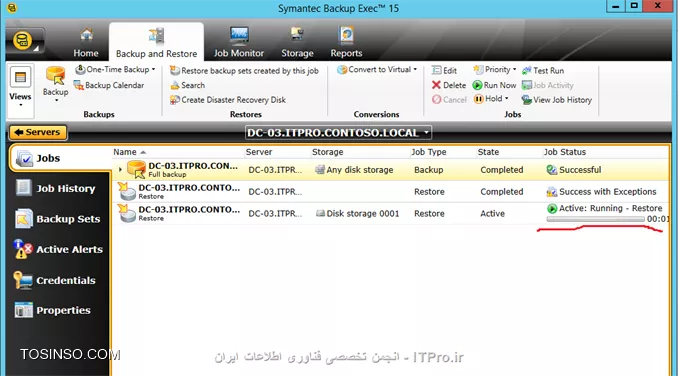Close the Backup Exec window
The width and height of the screenshot is (678, 376).
click(658, 6)
